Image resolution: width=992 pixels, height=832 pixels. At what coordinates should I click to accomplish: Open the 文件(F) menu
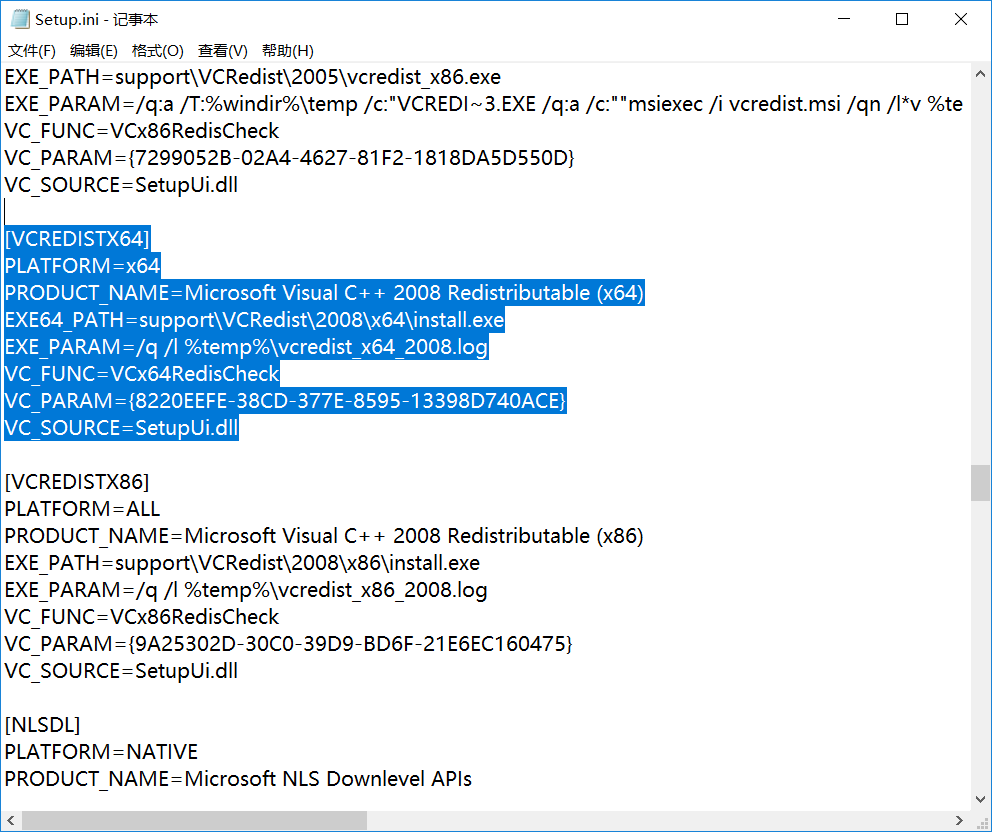point(32,51)
